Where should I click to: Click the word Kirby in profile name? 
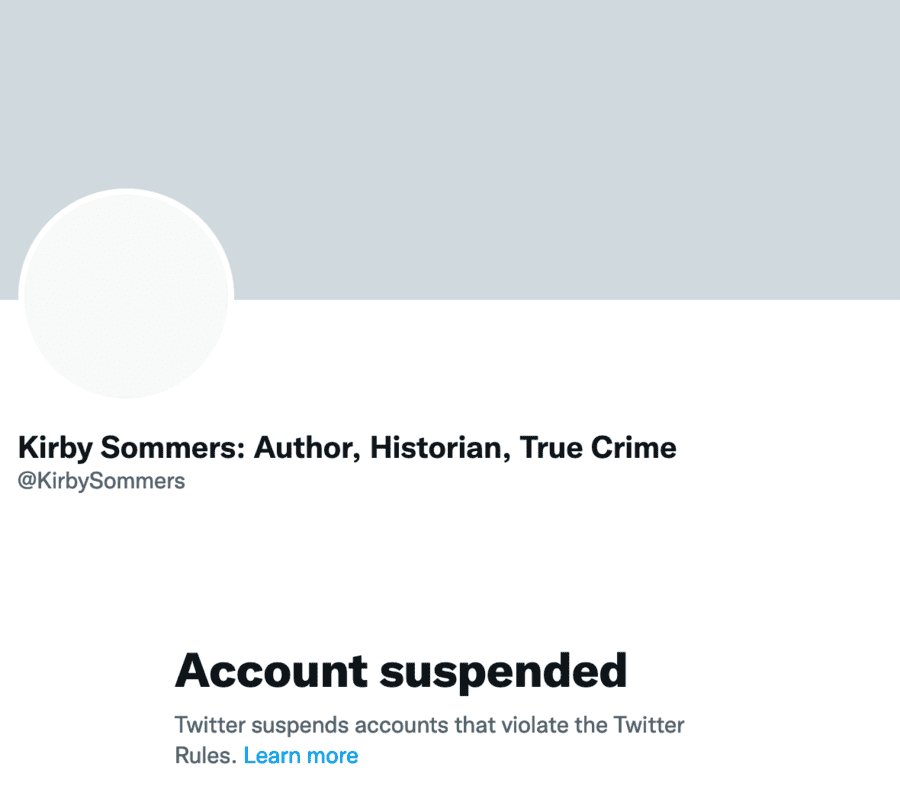(x=48, y=447)
